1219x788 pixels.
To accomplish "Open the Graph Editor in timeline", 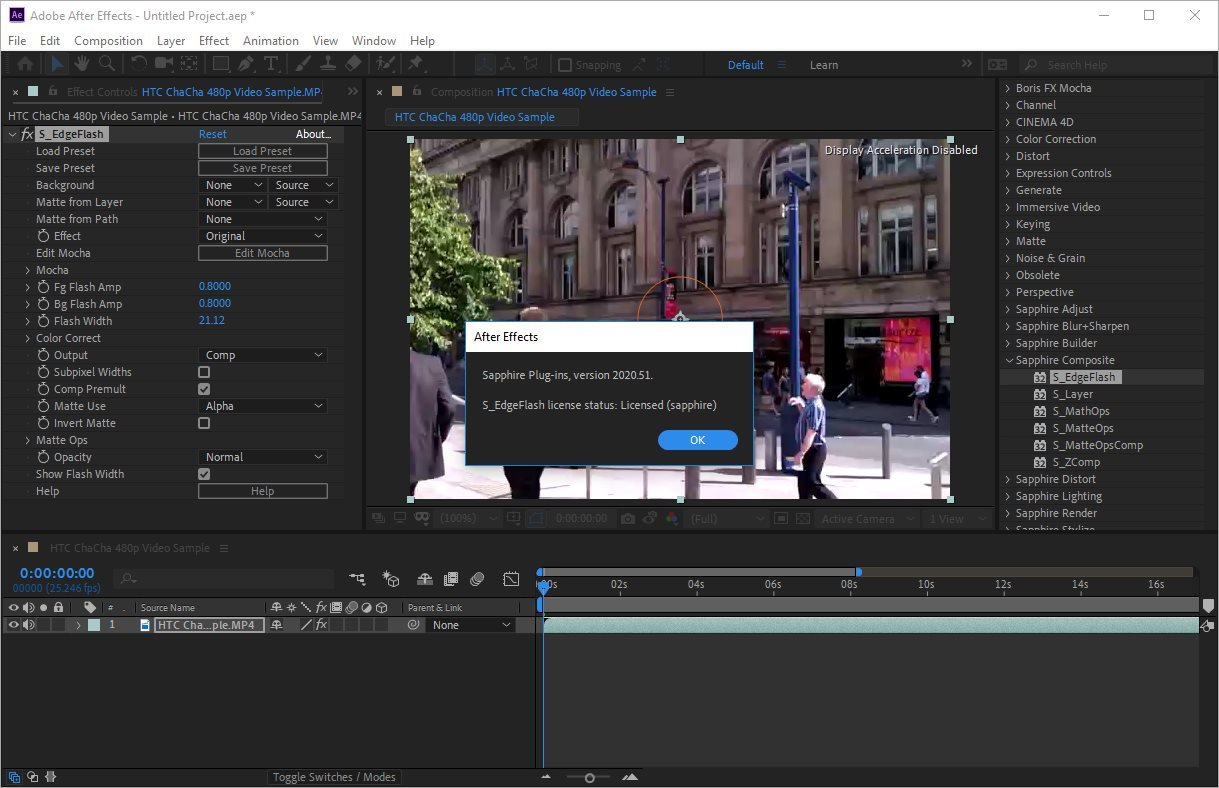I will (x=511, y=579).
